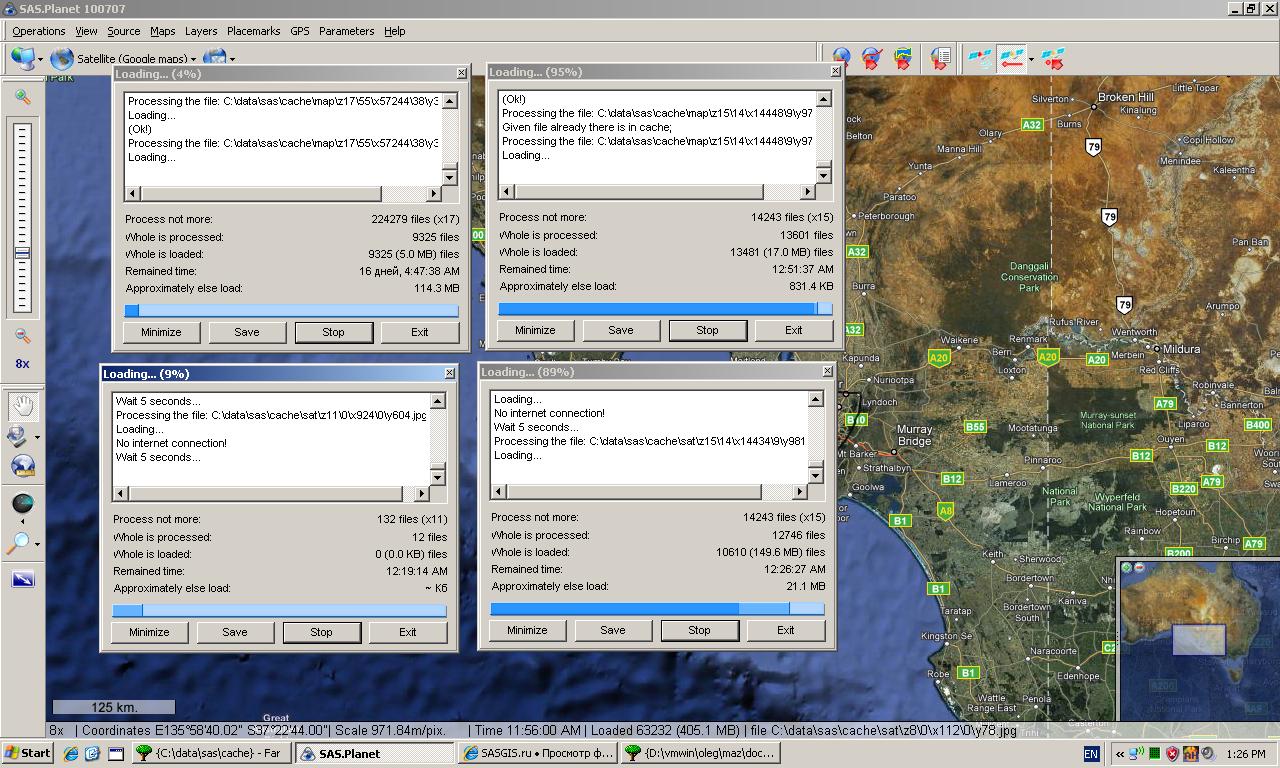Click the placemarks list manager icon

click(940, 59)
